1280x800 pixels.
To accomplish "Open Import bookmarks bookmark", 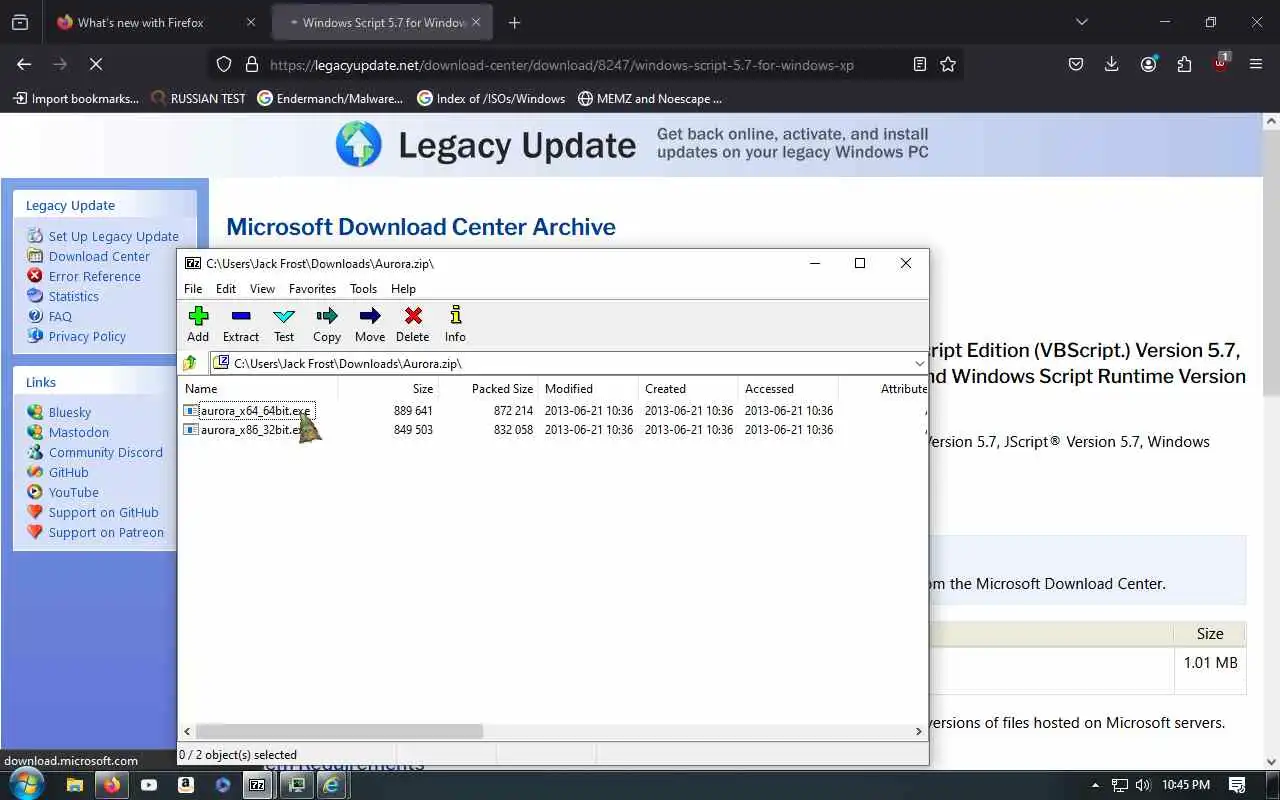I will coord(75,98).
